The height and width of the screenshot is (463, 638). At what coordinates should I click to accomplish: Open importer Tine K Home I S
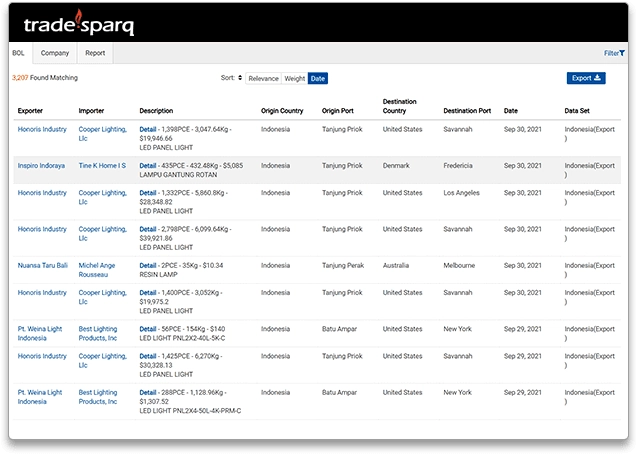(102, 166)
